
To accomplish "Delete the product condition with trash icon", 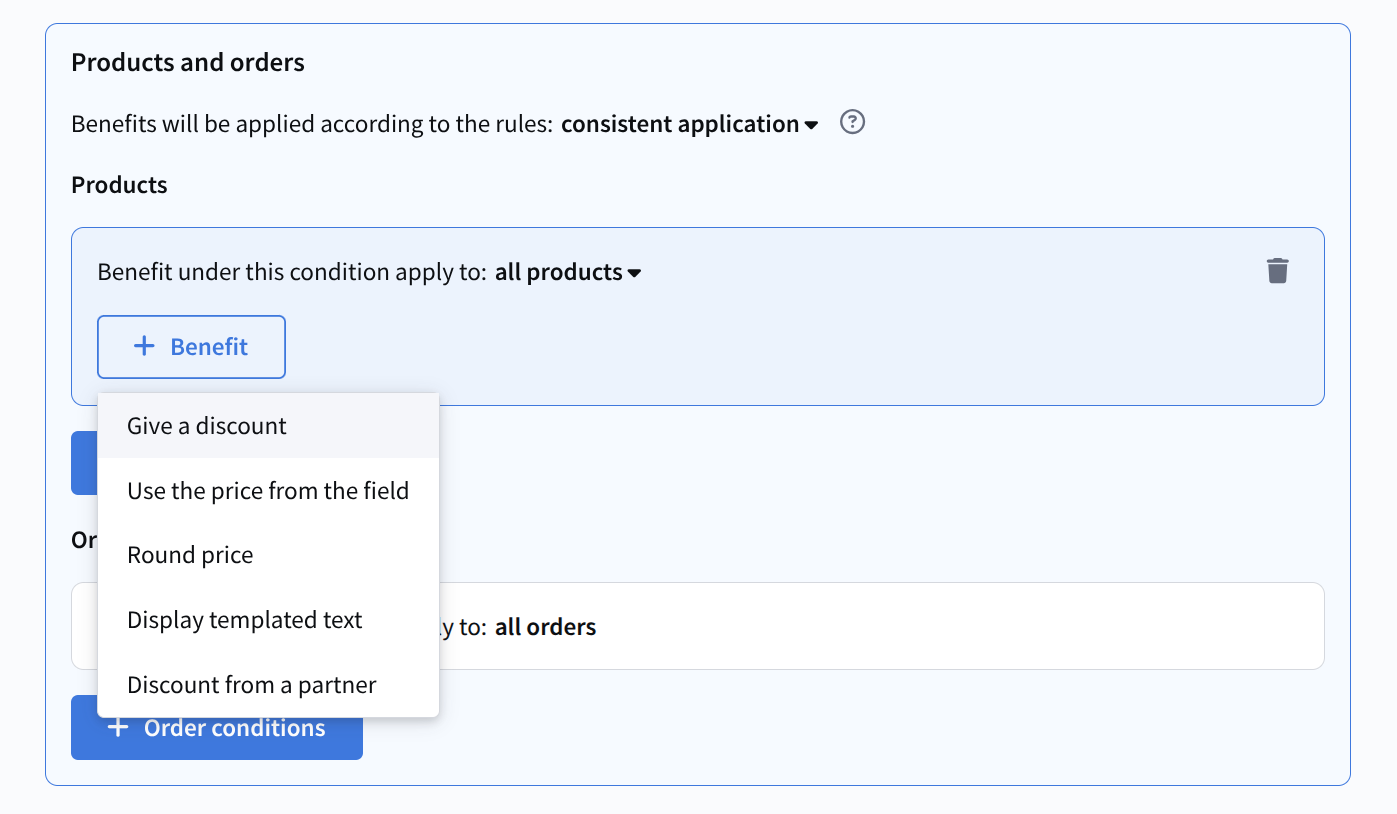I will tap(1277, 271).
